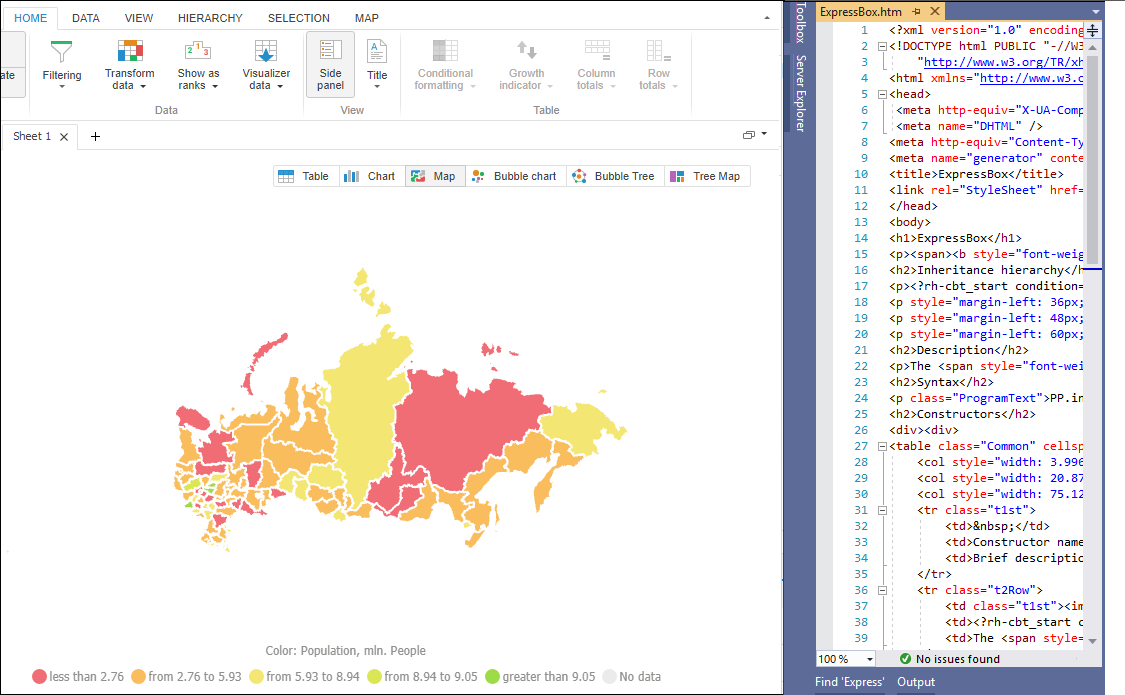Select the Show as ranks icon
Image resolution: width=1125 pixels, height=695 pixels.
point(198,64)
